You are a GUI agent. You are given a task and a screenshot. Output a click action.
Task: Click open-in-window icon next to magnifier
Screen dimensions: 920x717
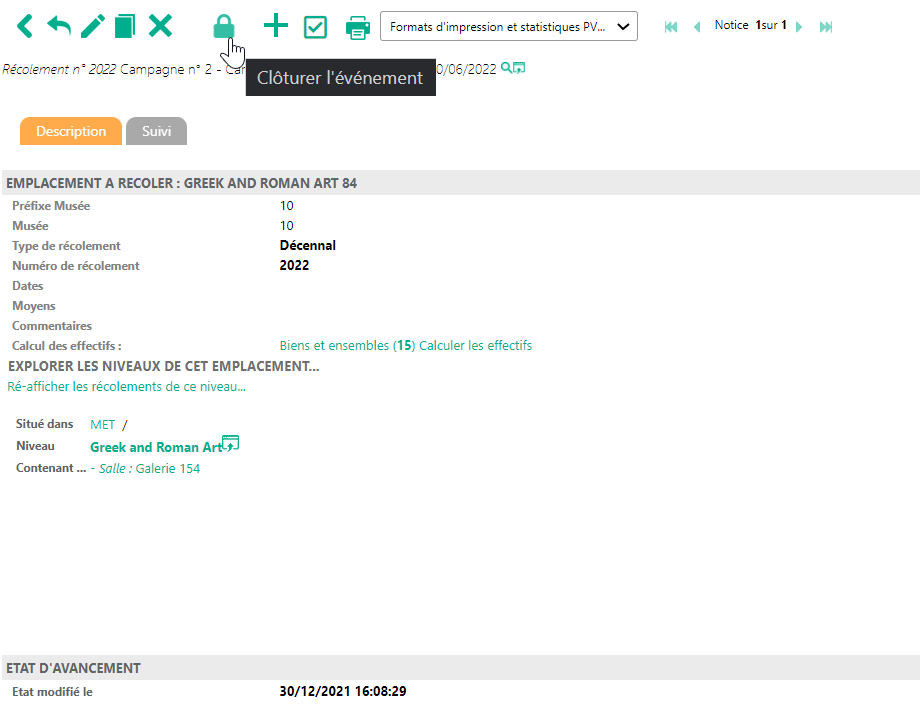tap(519, 67)
